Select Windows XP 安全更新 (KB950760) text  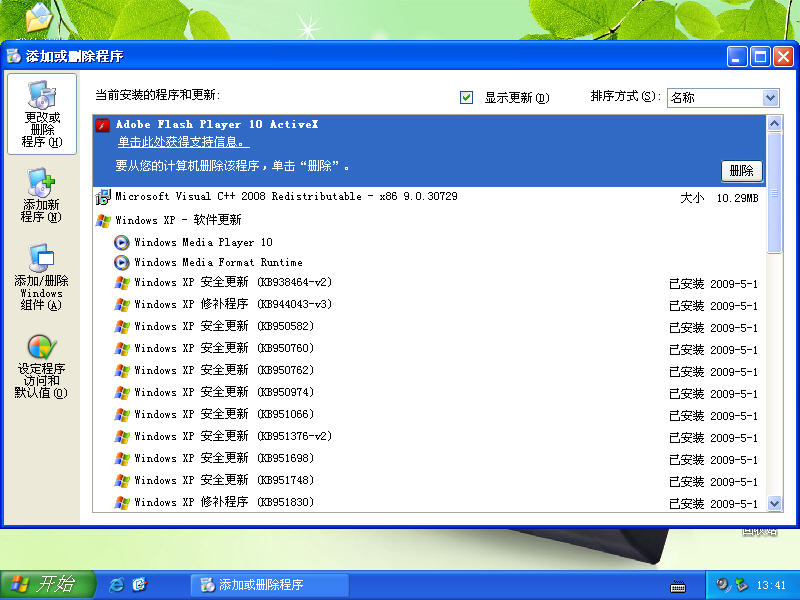[224, 348]
